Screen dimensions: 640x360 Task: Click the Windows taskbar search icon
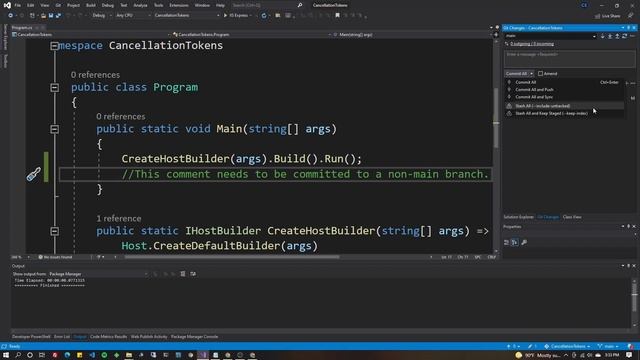pos(18,355)
